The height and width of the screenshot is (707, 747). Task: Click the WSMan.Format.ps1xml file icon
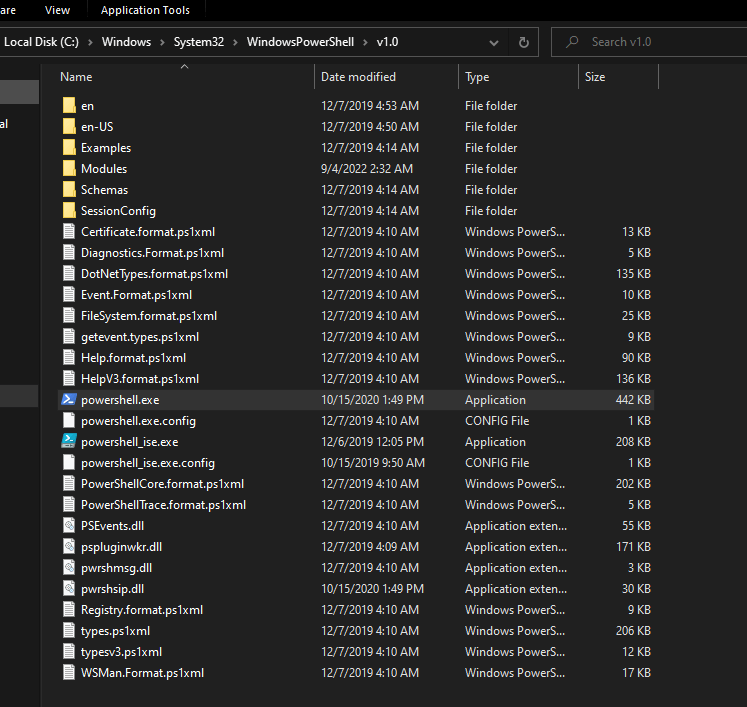(x=69, y=672)
